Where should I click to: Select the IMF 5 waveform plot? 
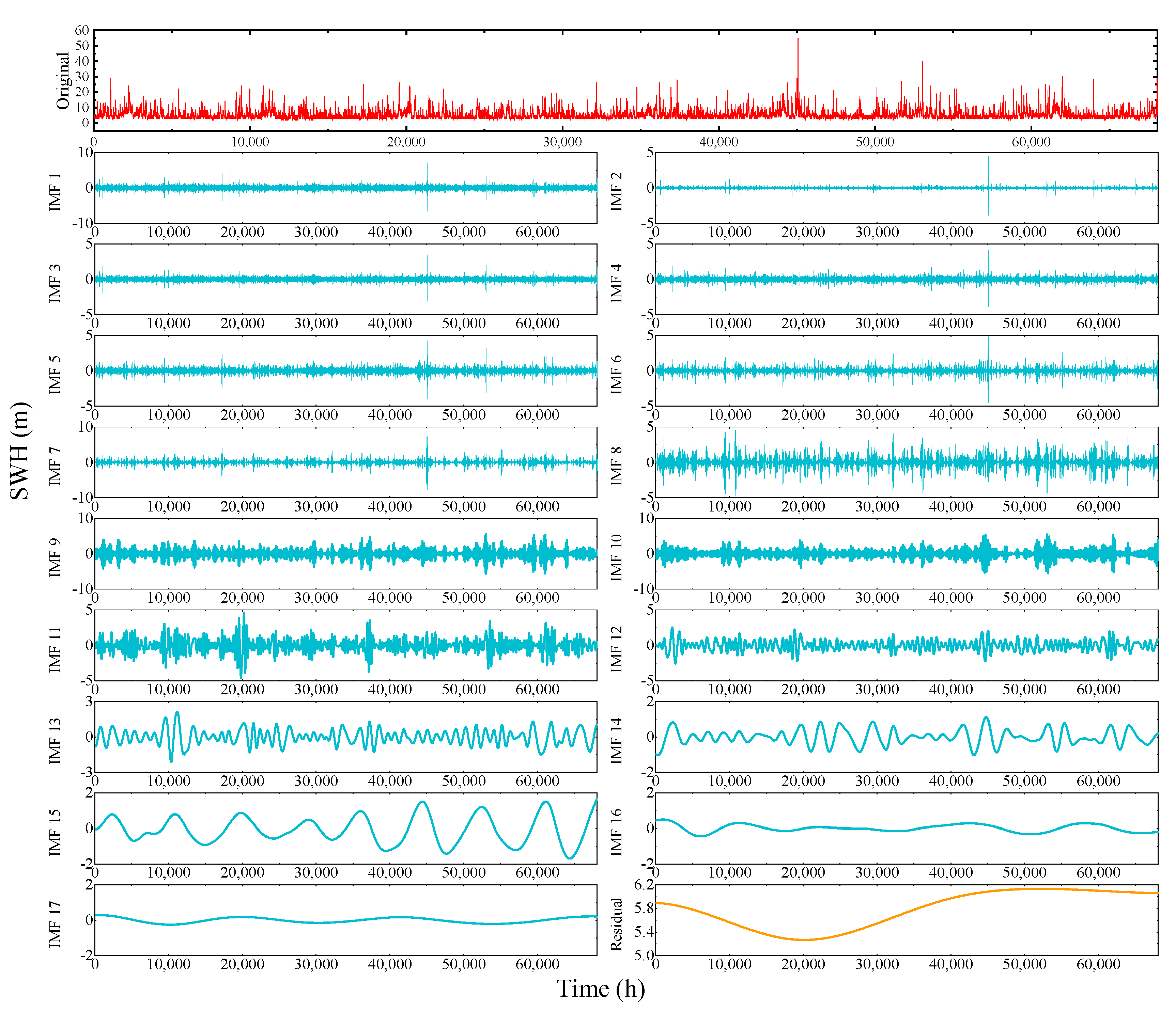346,371
